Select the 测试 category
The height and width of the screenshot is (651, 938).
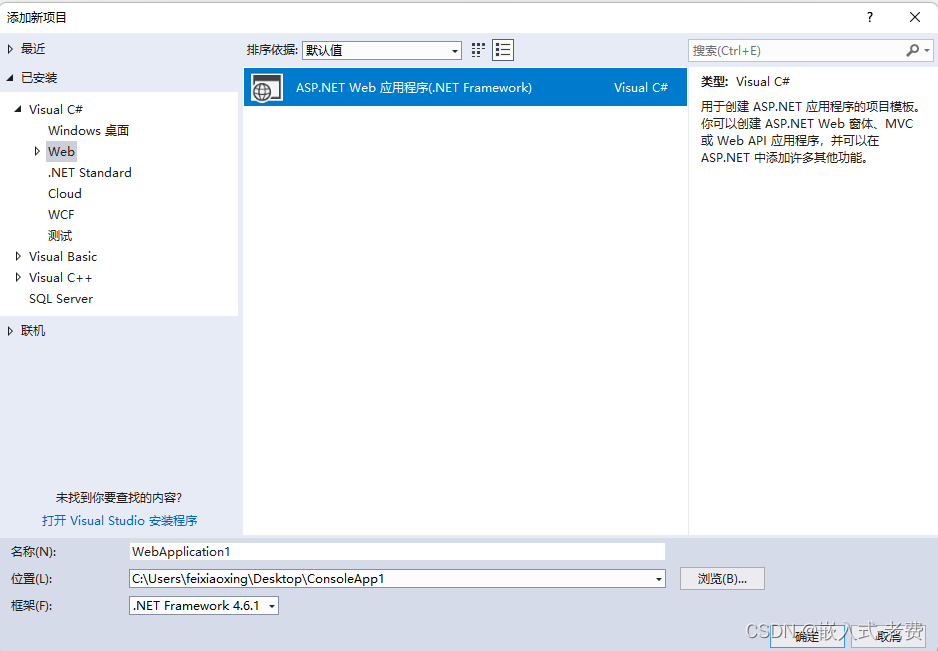[x=58, y=235]
